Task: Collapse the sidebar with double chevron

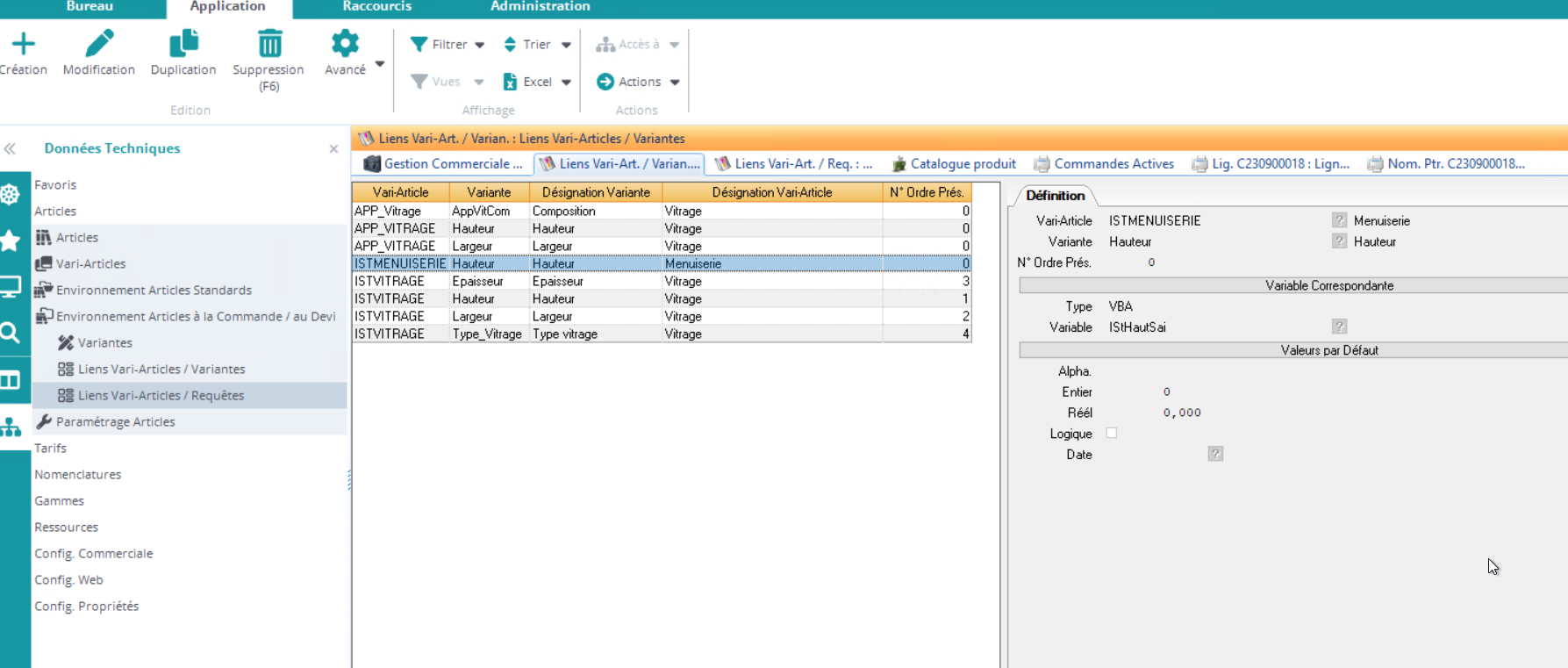Action: (x=11, y=149)
